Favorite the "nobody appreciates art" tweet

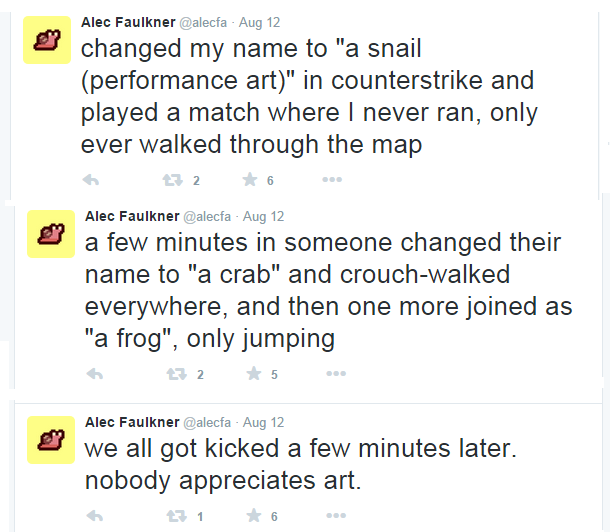click(253, 516)
